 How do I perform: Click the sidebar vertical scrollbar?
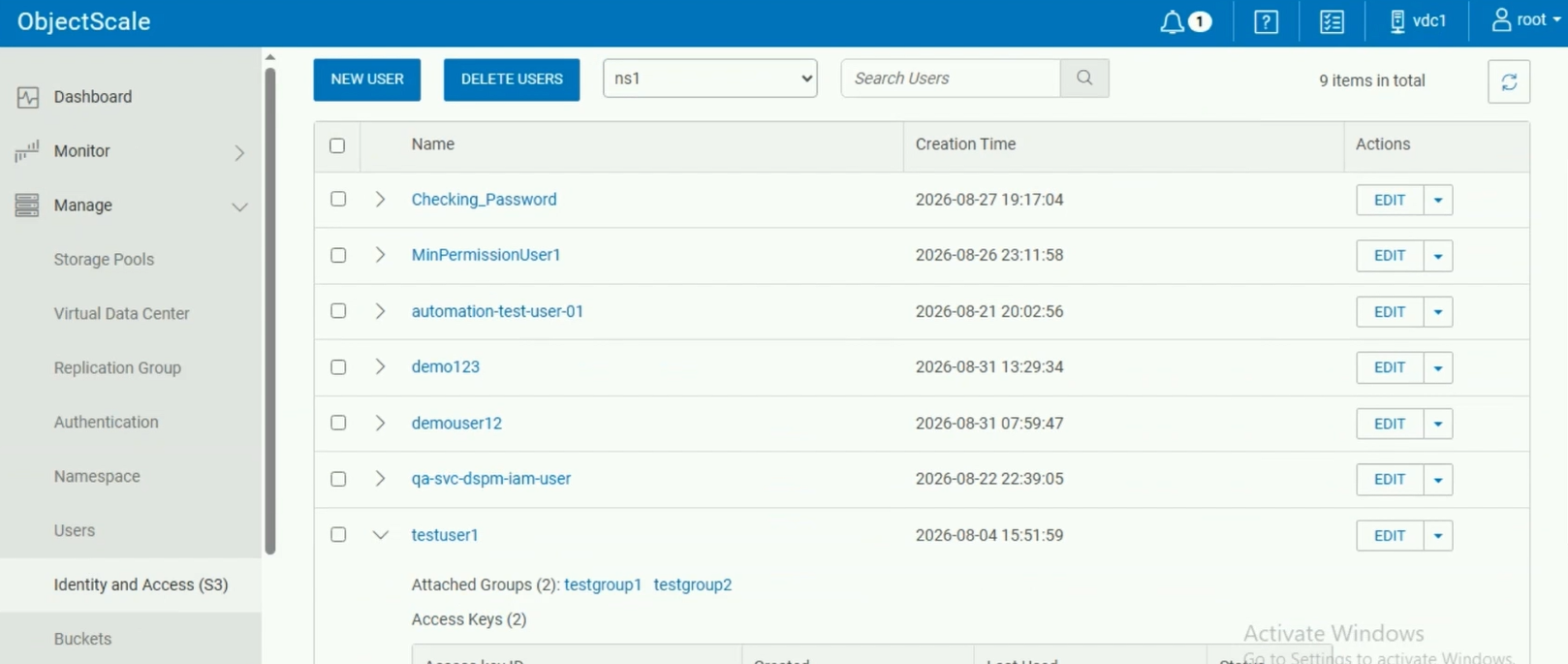coord(270,310)
